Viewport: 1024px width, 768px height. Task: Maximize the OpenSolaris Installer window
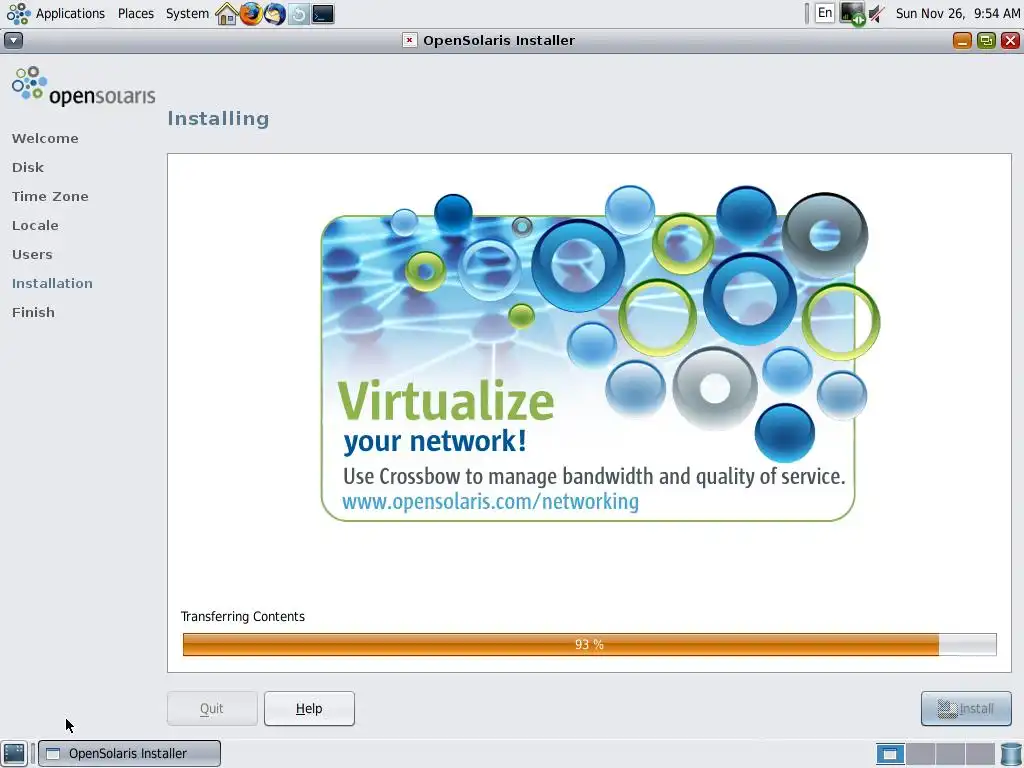point(986,40)
